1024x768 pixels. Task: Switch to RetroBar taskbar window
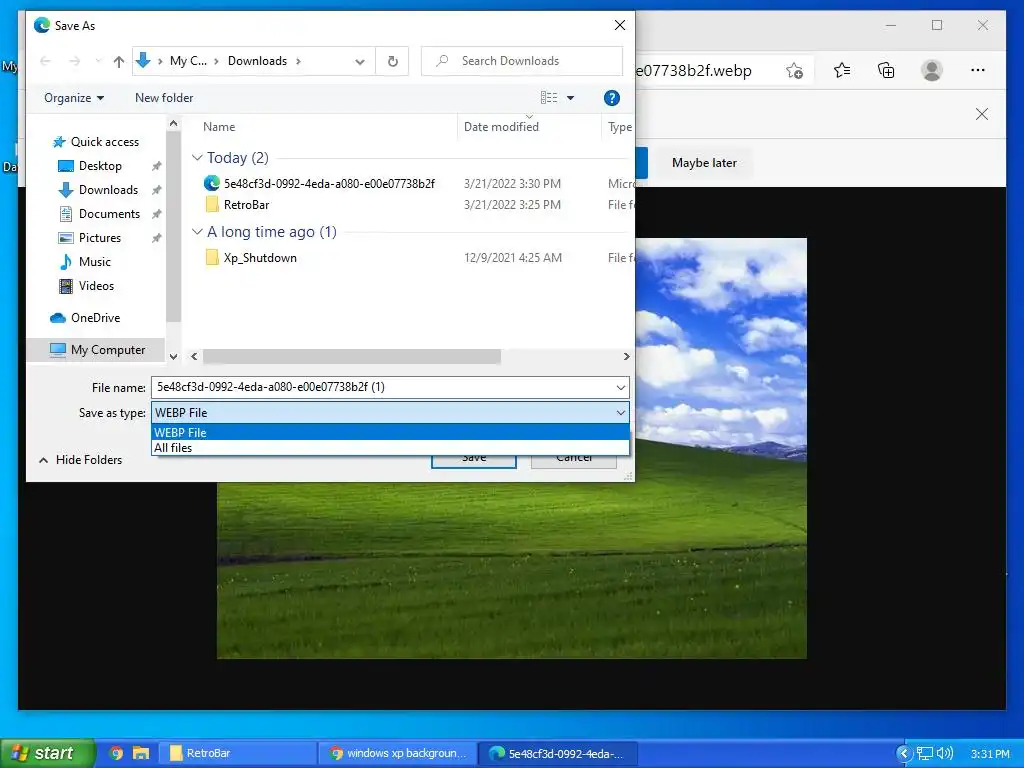click(x=238, y=754)
